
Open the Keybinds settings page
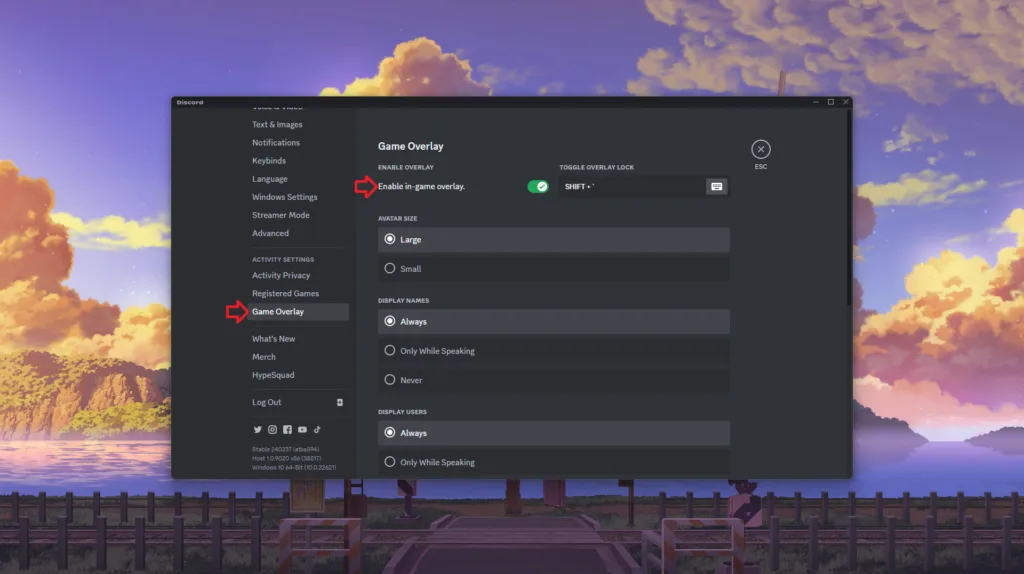coord(269,161)
